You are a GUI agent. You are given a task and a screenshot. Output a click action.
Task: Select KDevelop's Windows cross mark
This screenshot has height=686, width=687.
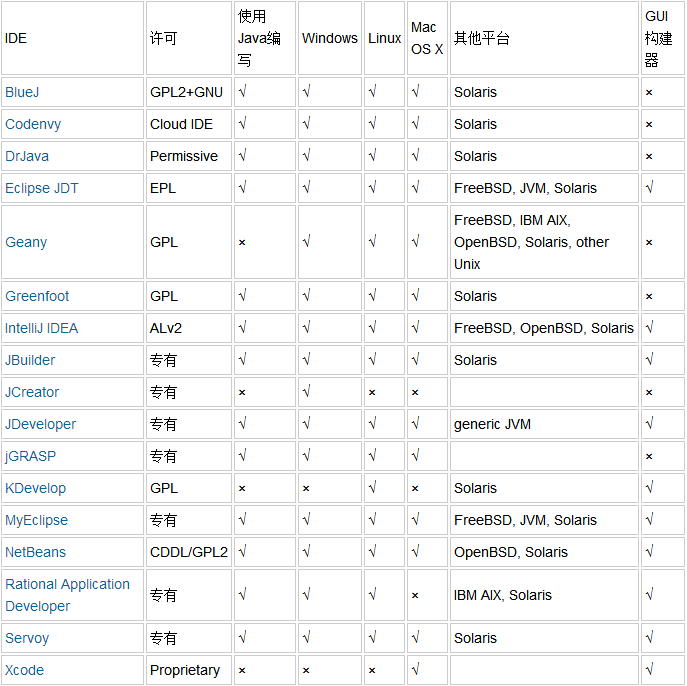(x=306, y=488)
